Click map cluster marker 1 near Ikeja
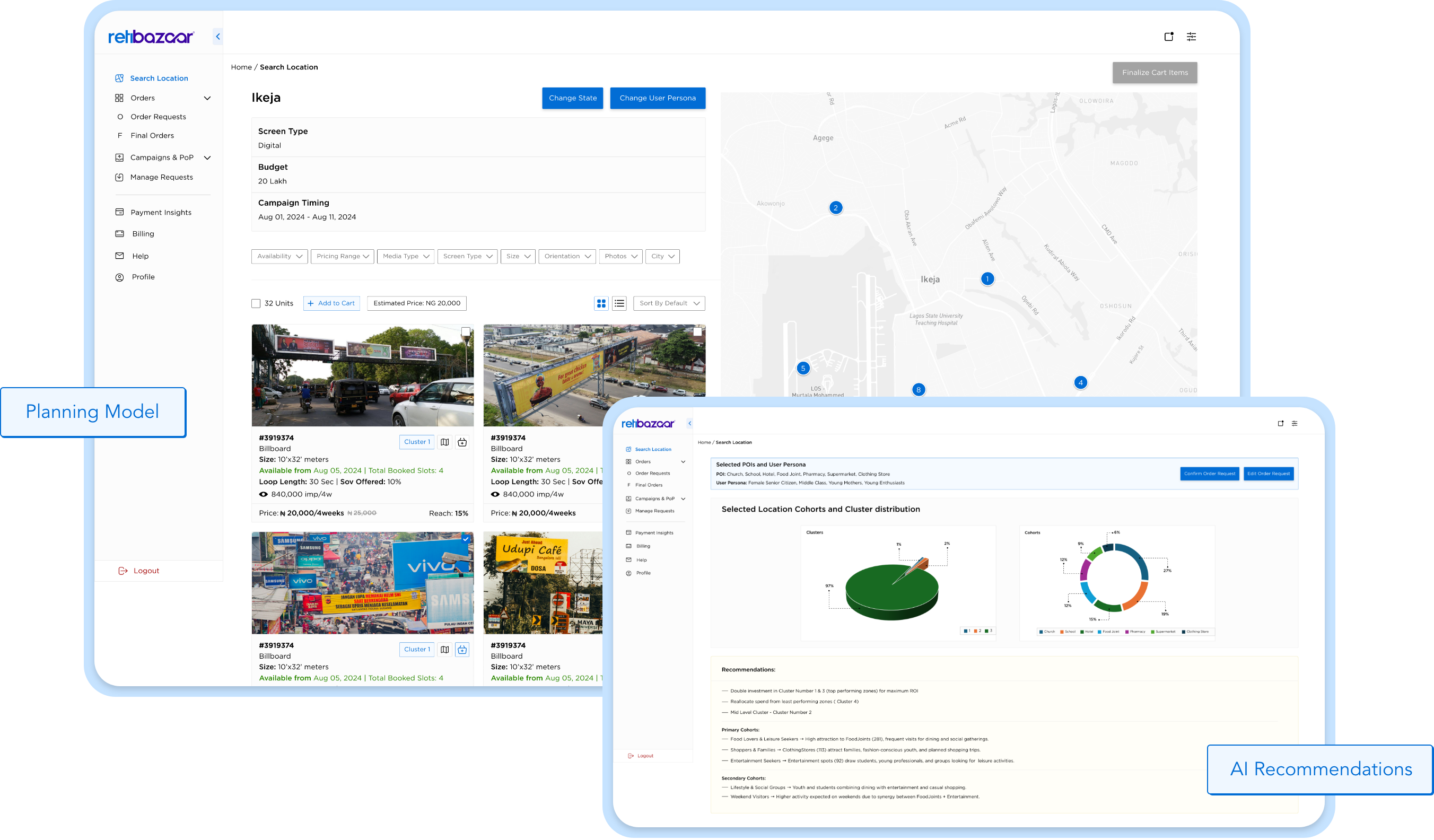Image resolution: width=1434 pixels, height=840 pixels. pos(987,279)
